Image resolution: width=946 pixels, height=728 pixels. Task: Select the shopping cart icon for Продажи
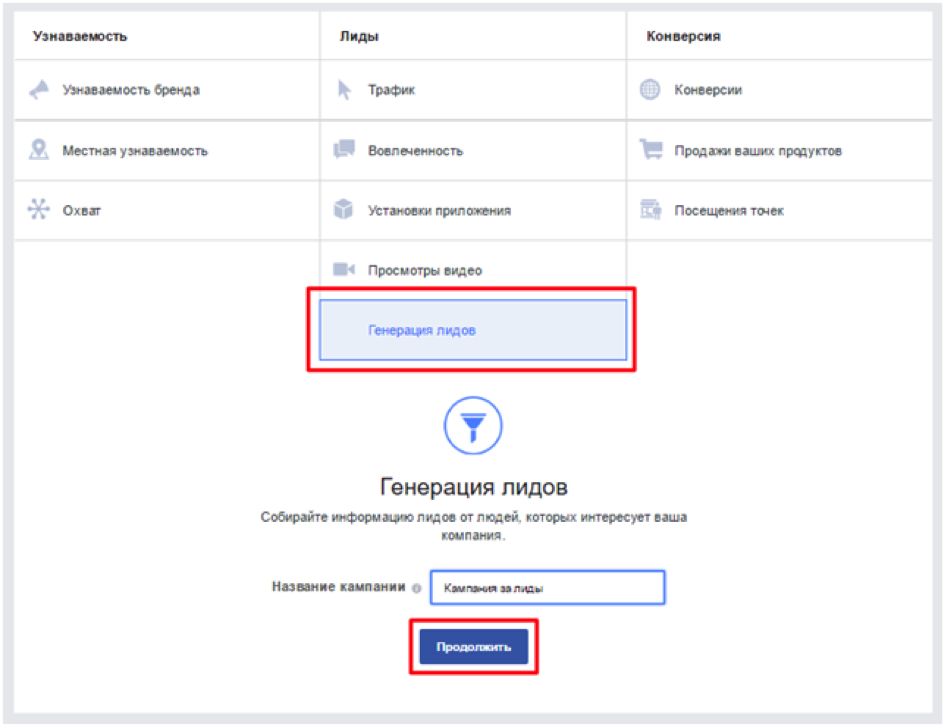click(651, 150)
